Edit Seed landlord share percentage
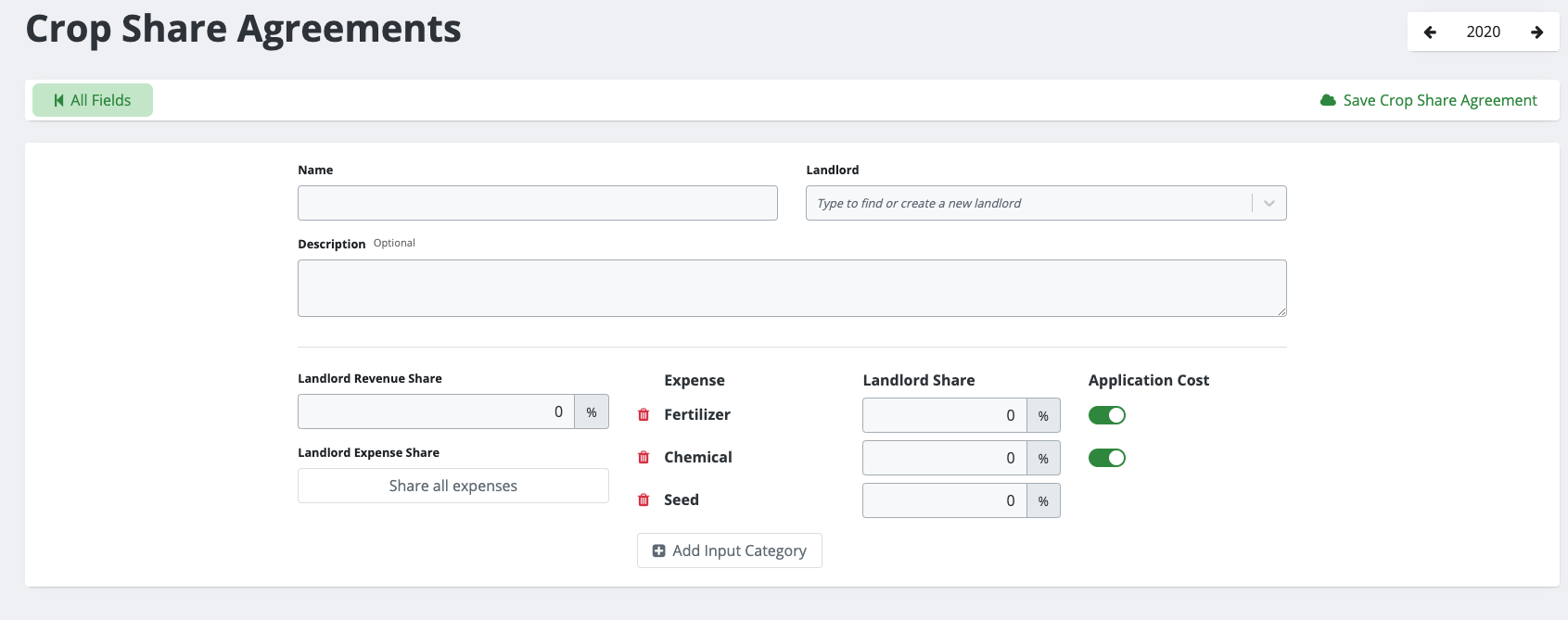The image size is (1568, 620). click(x=944, y=500)
